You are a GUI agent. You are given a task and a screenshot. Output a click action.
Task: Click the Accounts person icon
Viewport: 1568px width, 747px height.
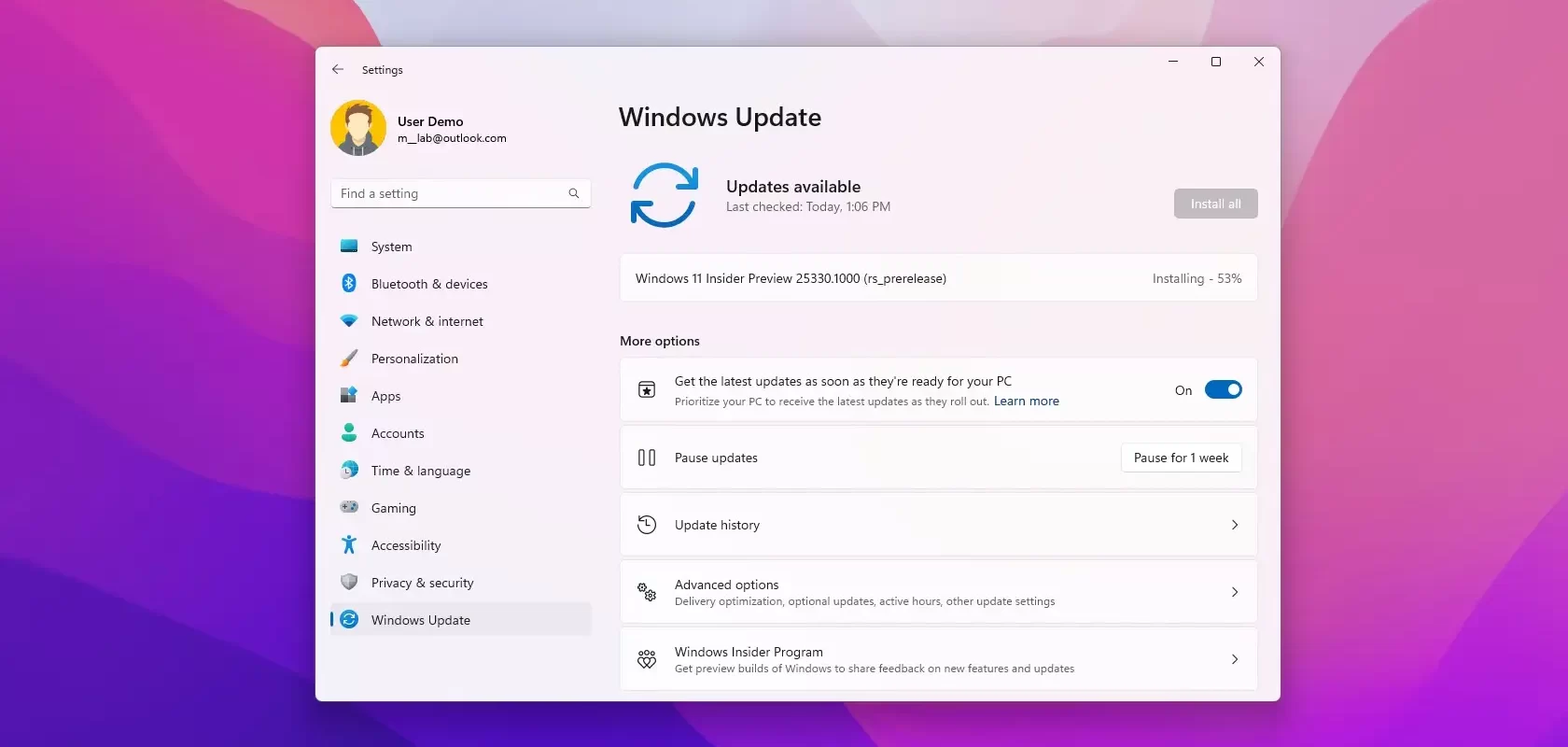click(x=349, y=432)
